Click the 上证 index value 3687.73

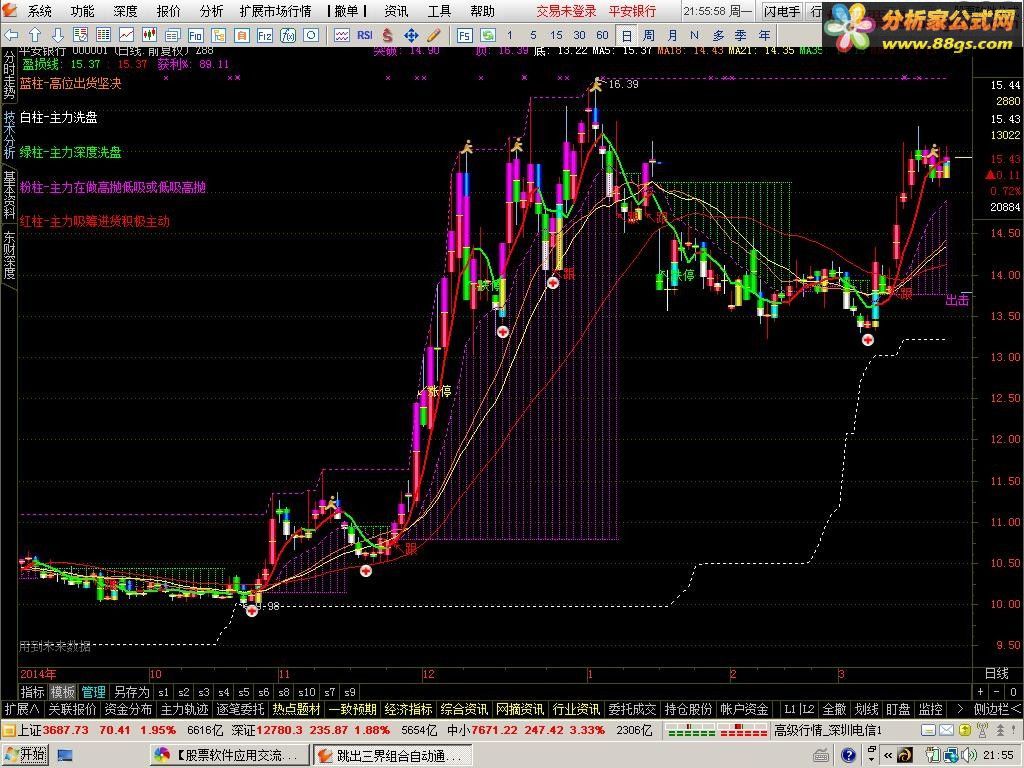(65, 730)
